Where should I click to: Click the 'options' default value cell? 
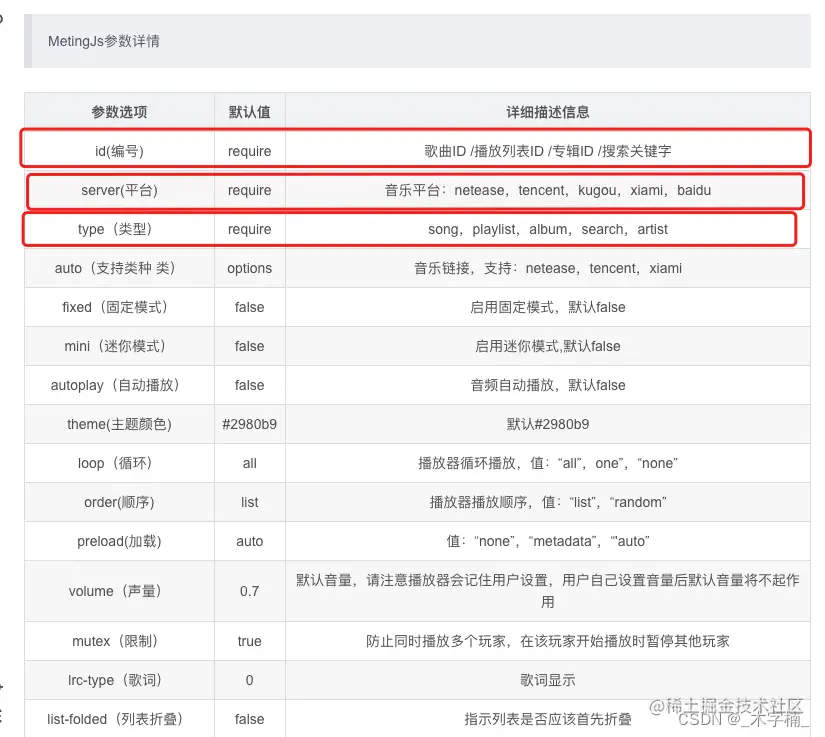click(x=249, y=268)
